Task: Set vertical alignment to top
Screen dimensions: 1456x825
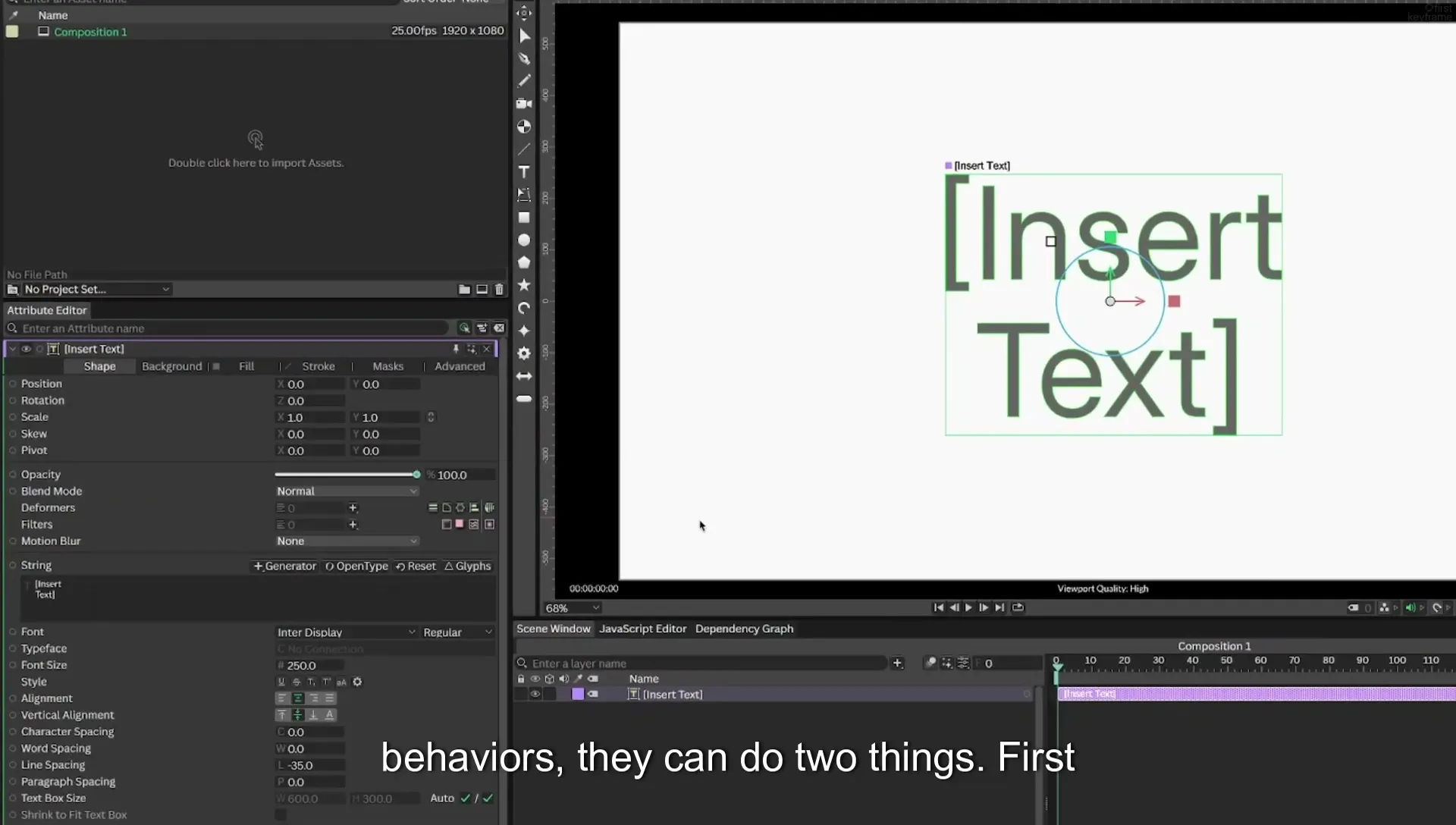Action: [x=282, y=715]
